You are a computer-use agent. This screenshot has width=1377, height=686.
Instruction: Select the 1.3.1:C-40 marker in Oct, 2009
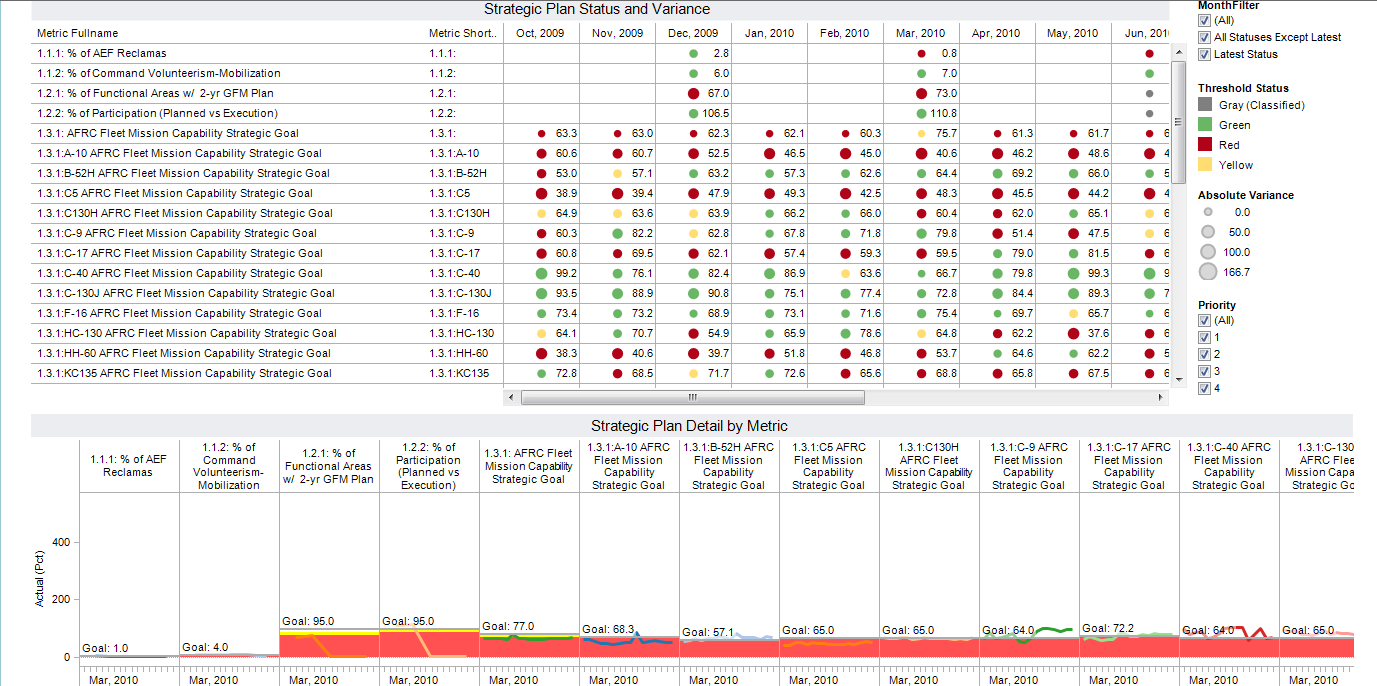pyautogui.click(x=541, y=273)
